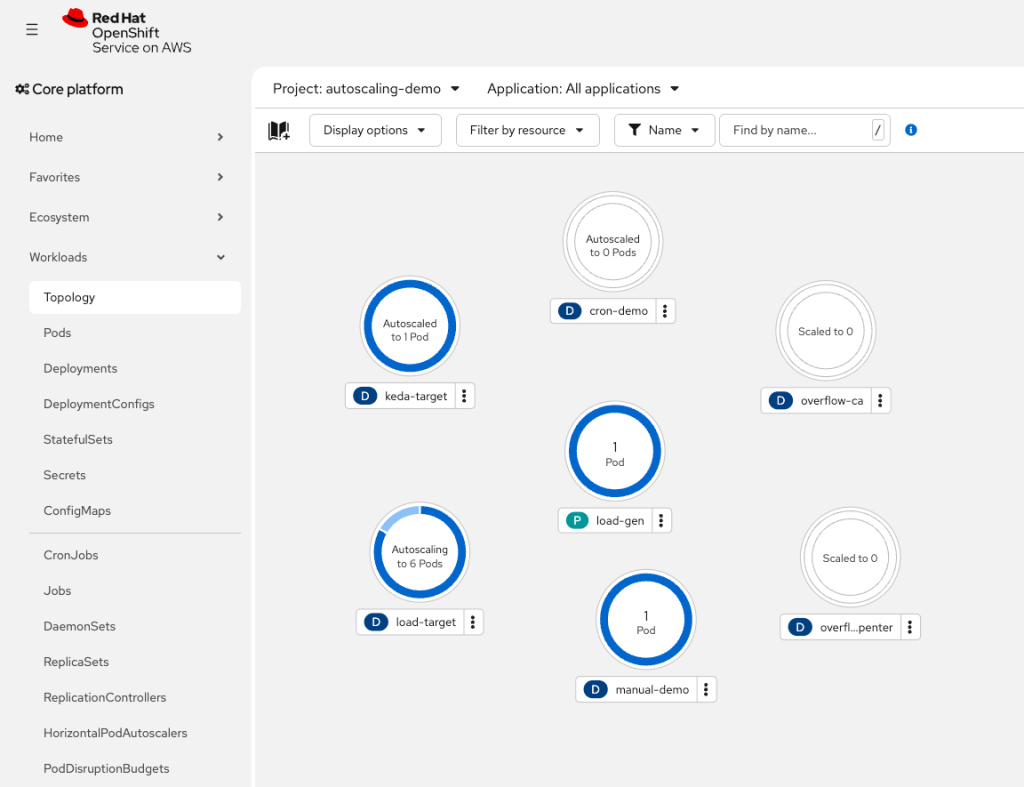Select the load-gen 1 Pod node
The width and height of the screenshot is (1024, 787).
point(615,451)
